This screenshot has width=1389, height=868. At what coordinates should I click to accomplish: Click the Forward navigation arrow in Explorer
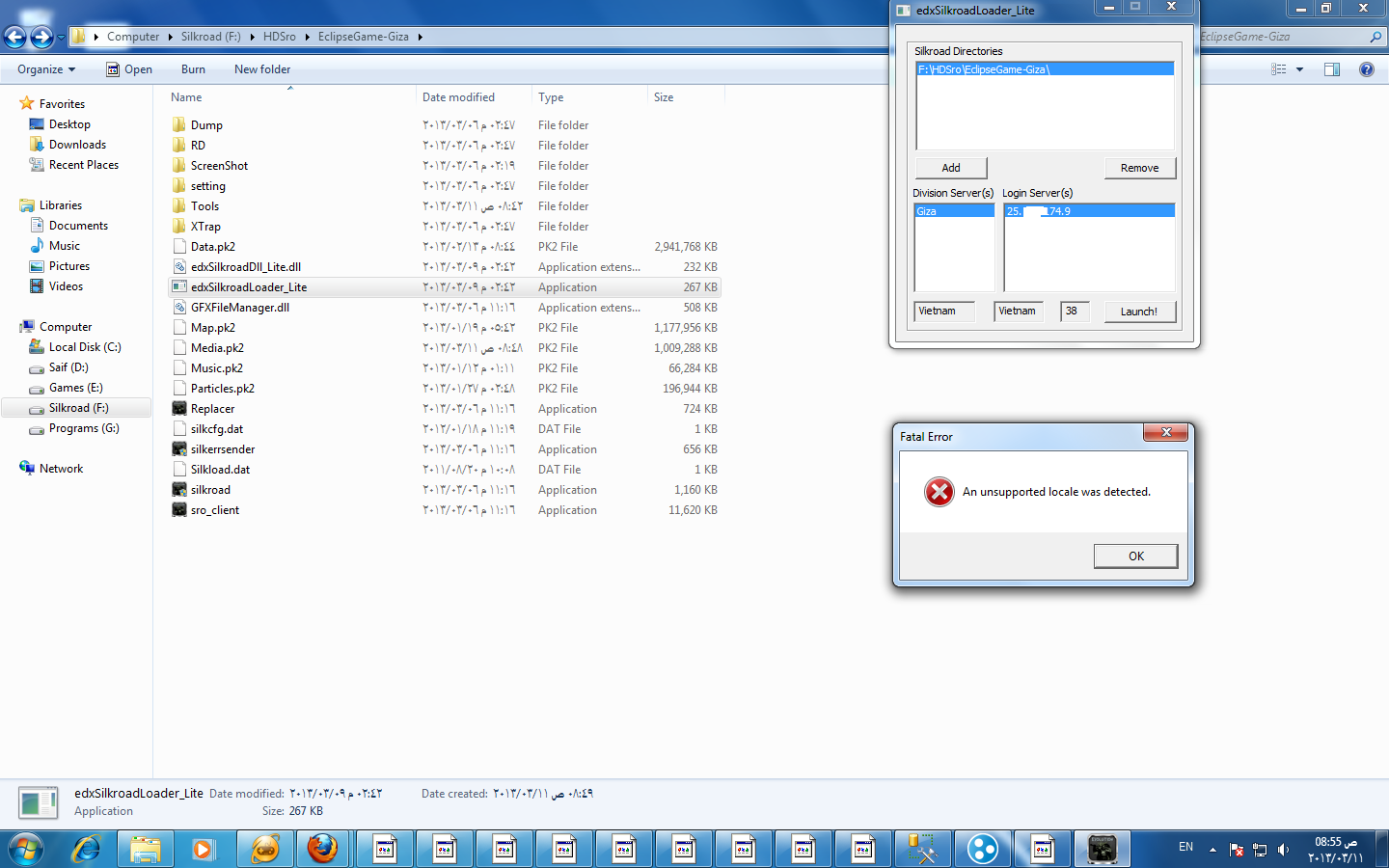[x=41, y=37]
